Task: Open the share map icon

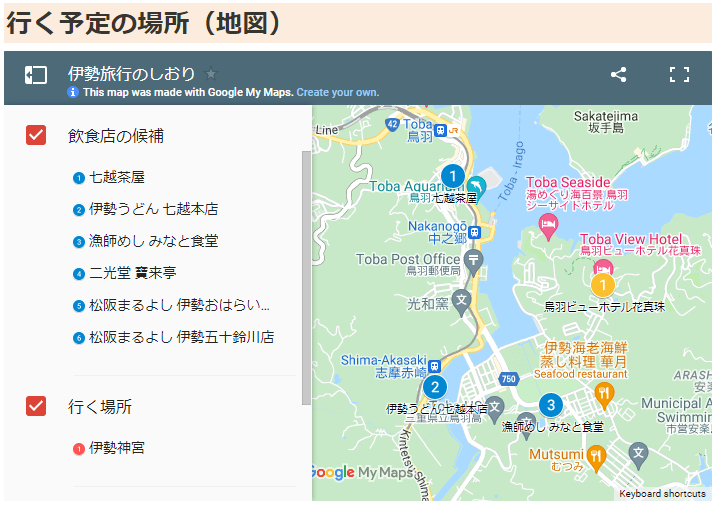Action: 618,75
